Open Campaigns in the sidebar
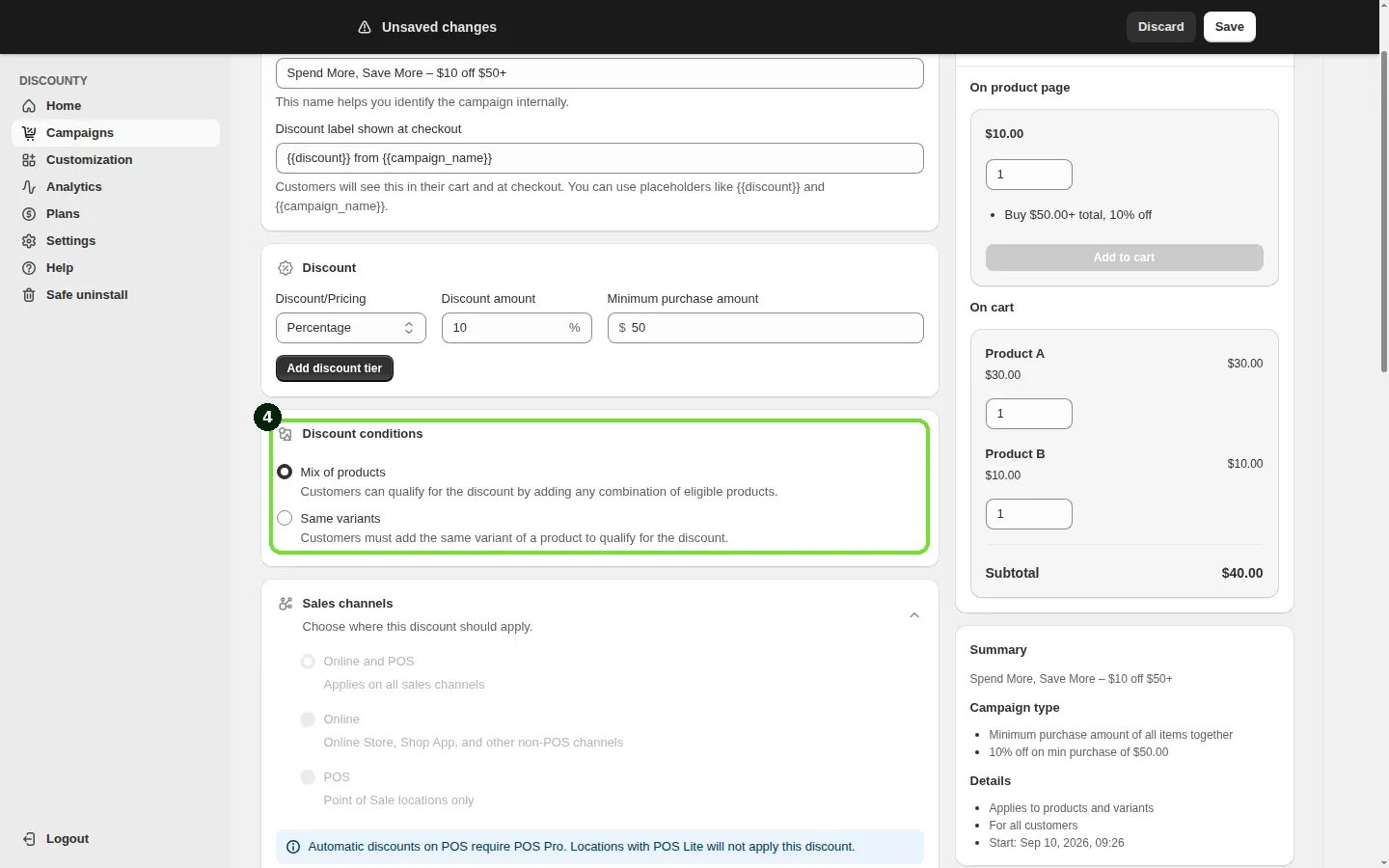1389x868 pixels. coord(116,133)
